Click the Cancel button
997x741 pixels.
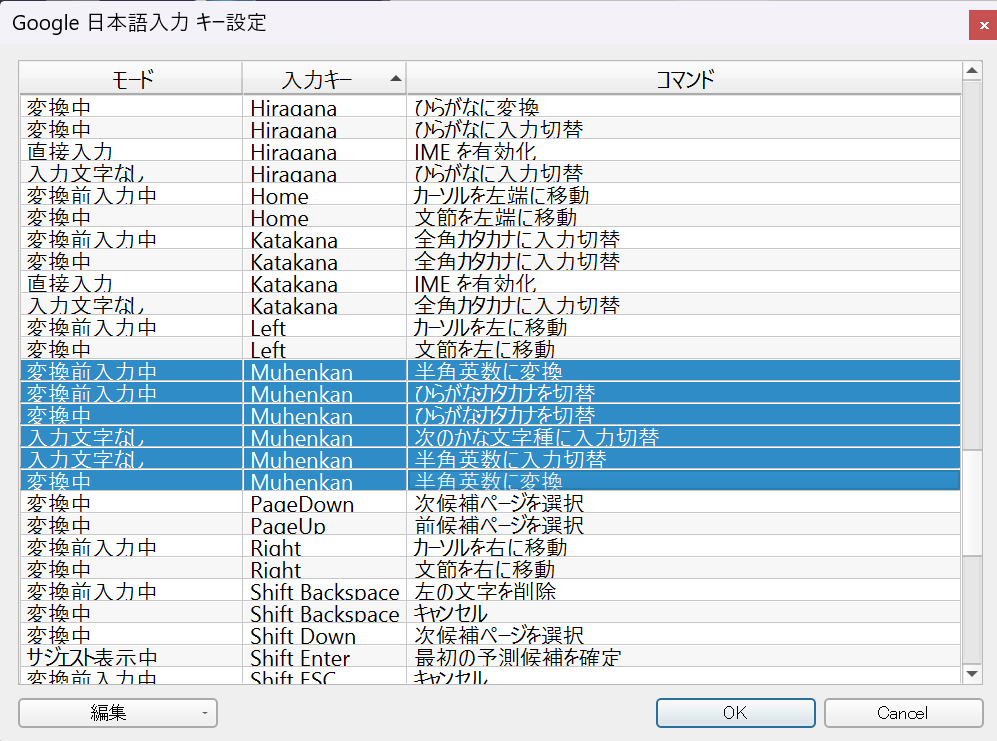903,713
